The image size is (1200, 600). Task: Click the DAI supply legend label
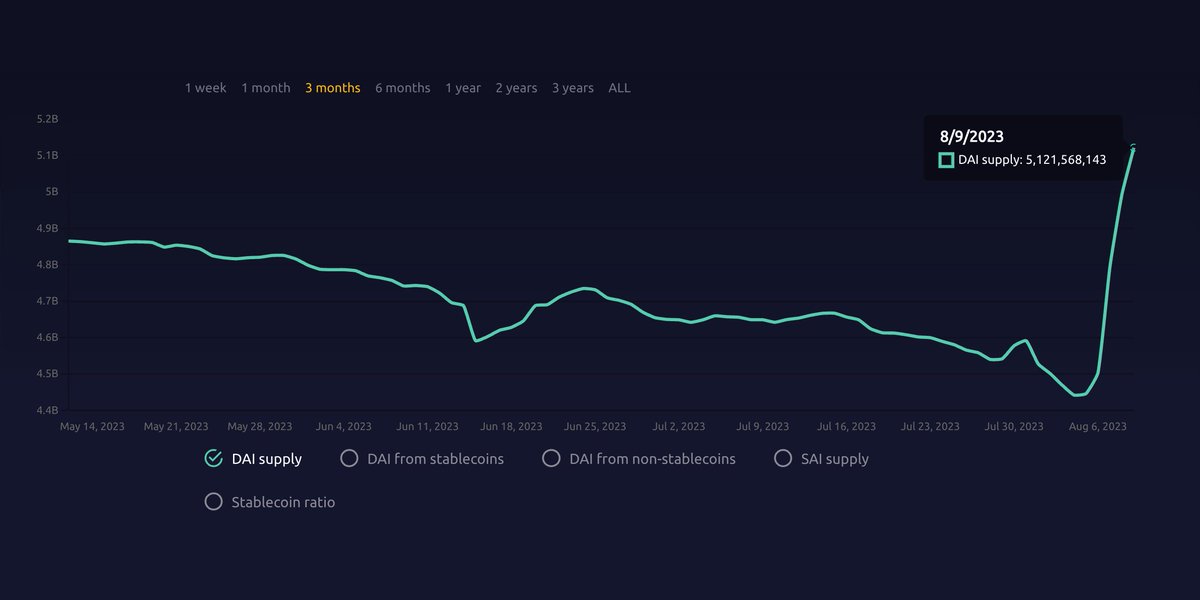pos(266,459)
